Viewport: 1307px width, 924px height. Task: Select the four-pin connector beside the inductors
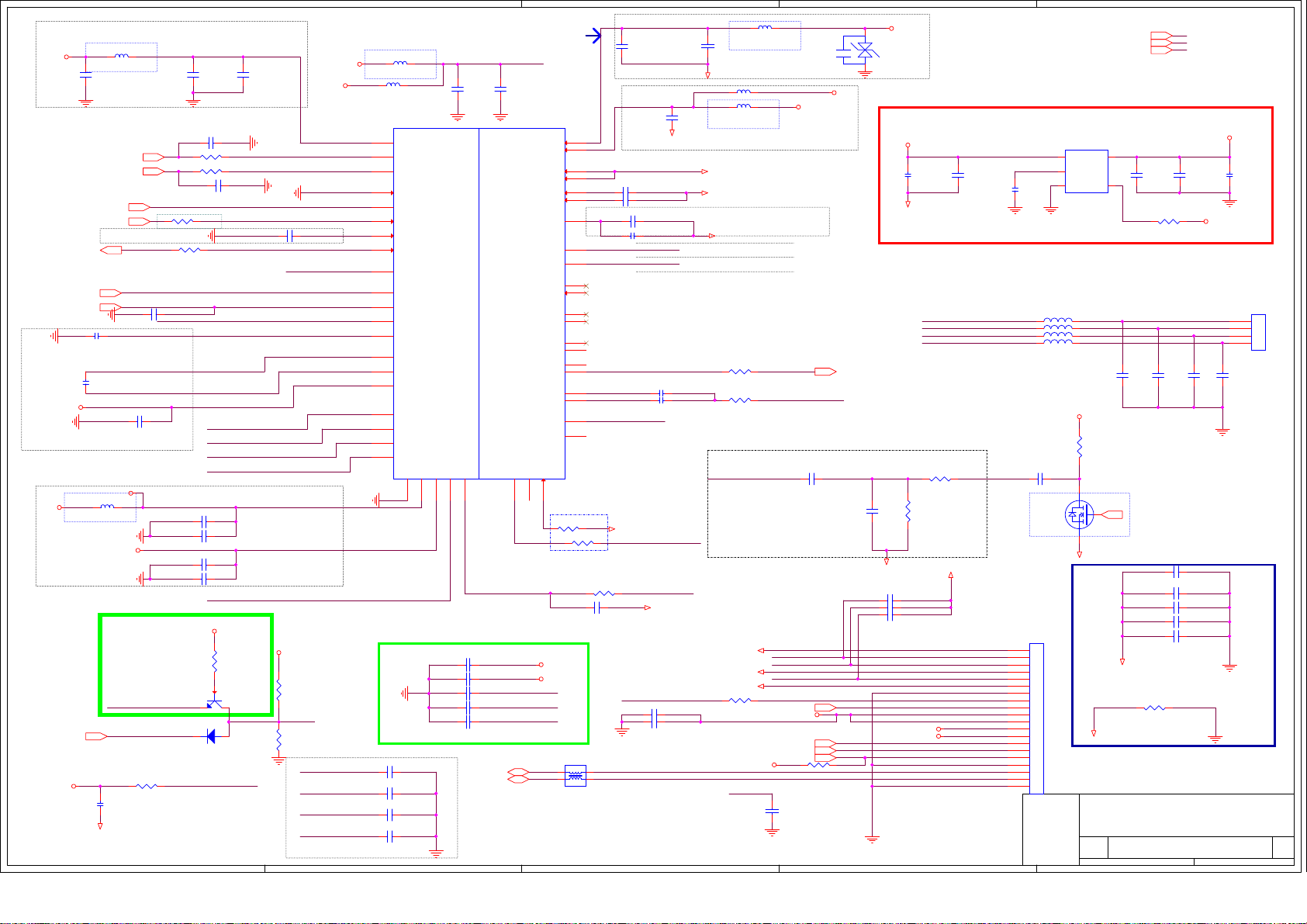coord(1258,332)
